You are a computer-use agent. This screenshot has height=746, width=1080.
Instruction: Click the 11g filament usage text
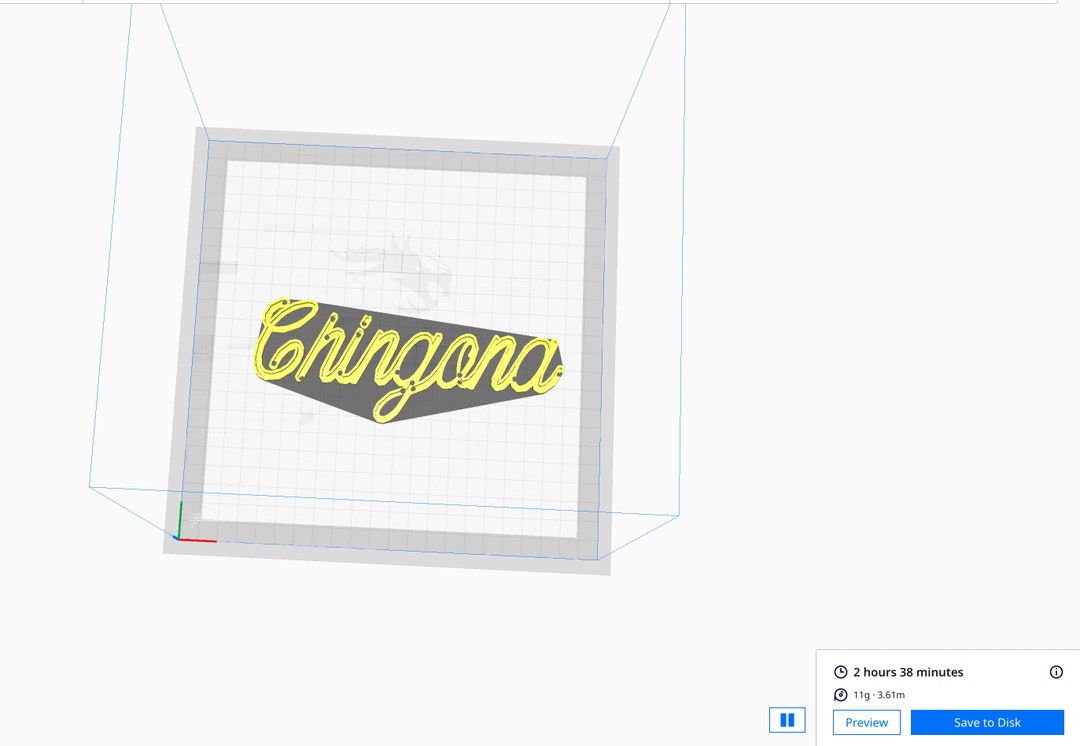(862, 694)
